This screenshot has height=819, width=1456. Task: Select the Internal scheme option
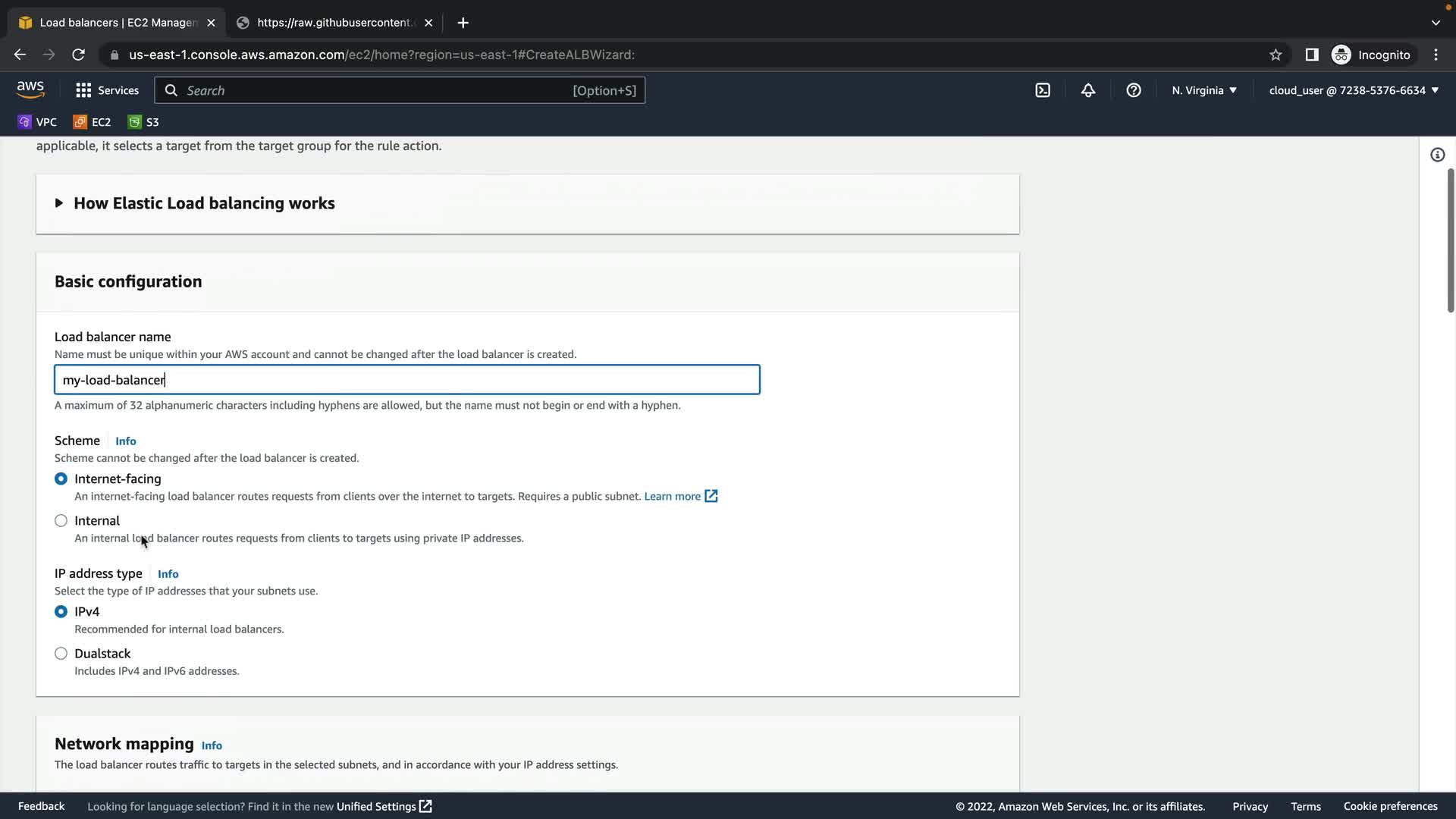click(61, 521)
